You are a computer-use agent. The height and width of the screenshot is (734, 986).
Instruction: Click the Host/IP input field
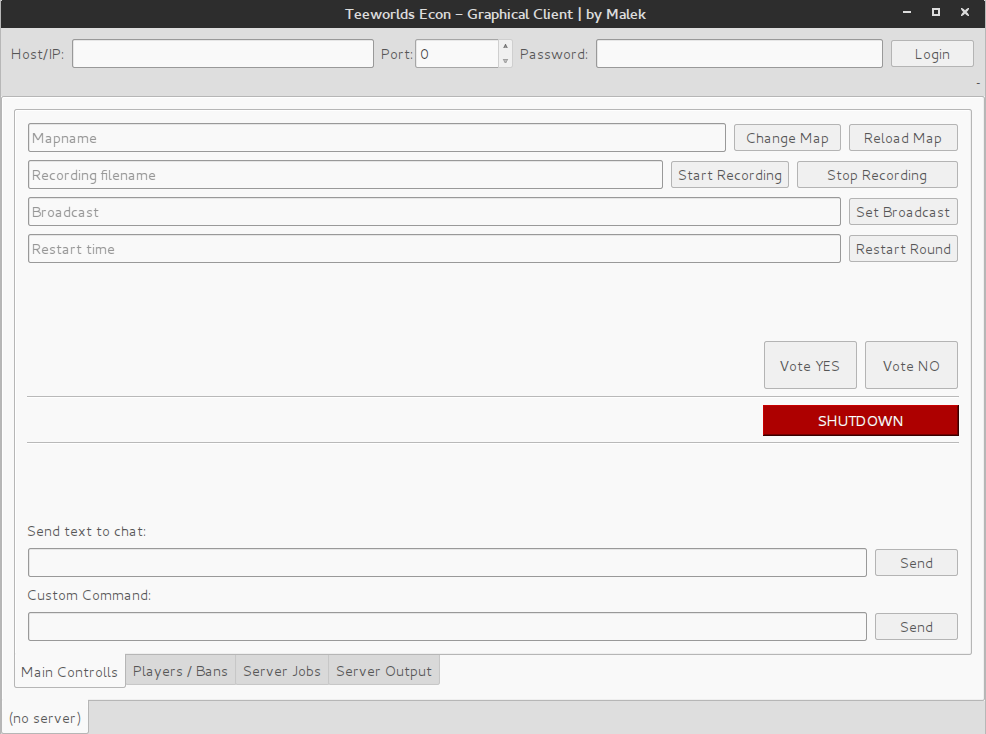(x=223, y=54)
